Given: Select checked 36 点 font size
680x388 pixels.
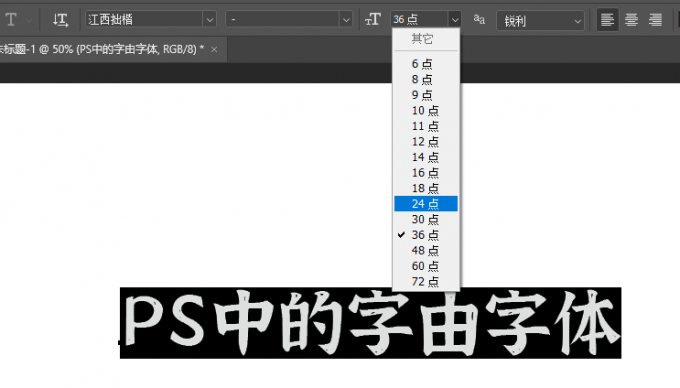Looking at the screenshot, I should point(426,235).
